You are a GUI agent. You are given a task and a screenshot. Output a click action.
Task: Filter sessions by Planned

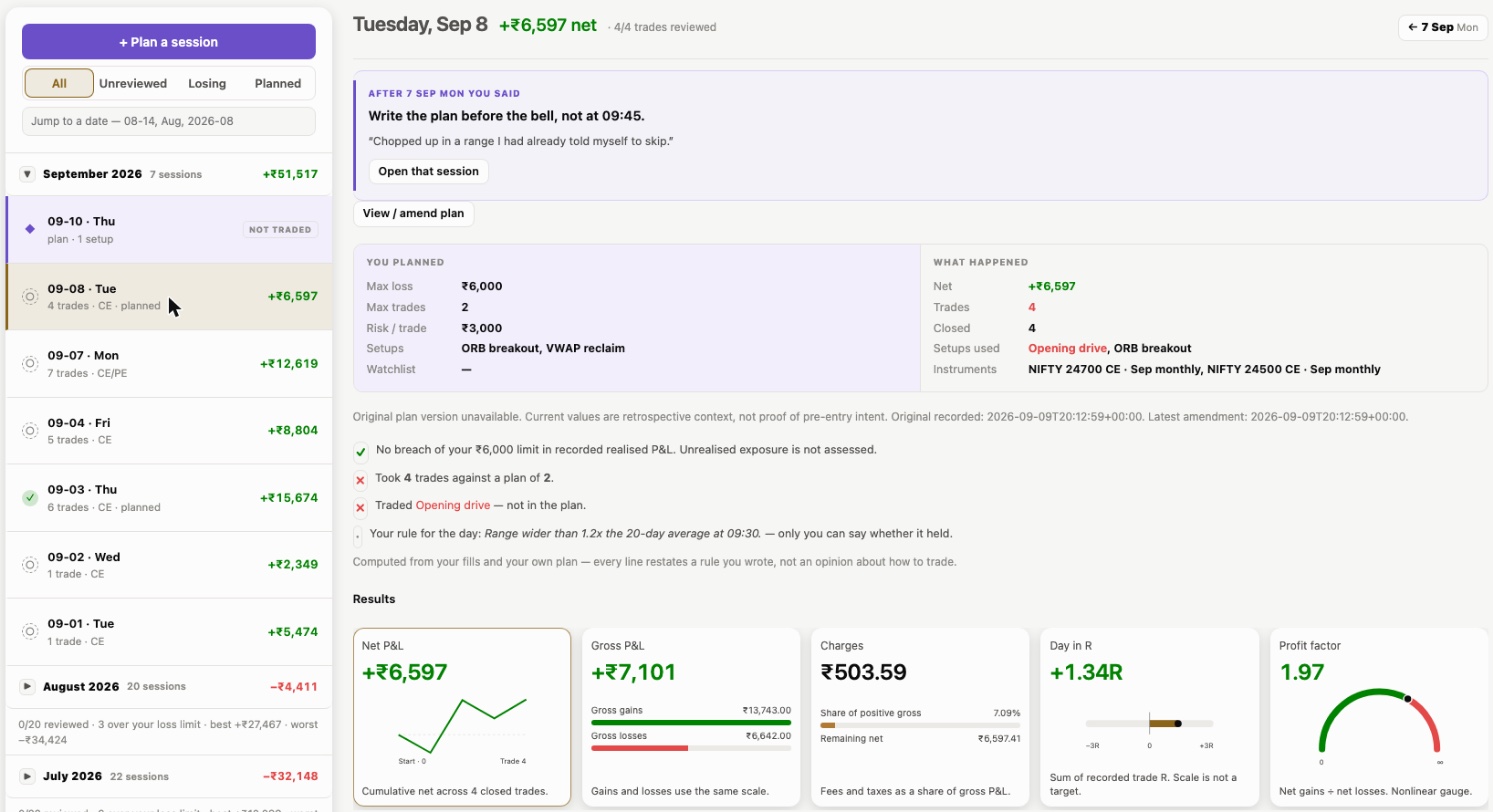coord(278,83)
